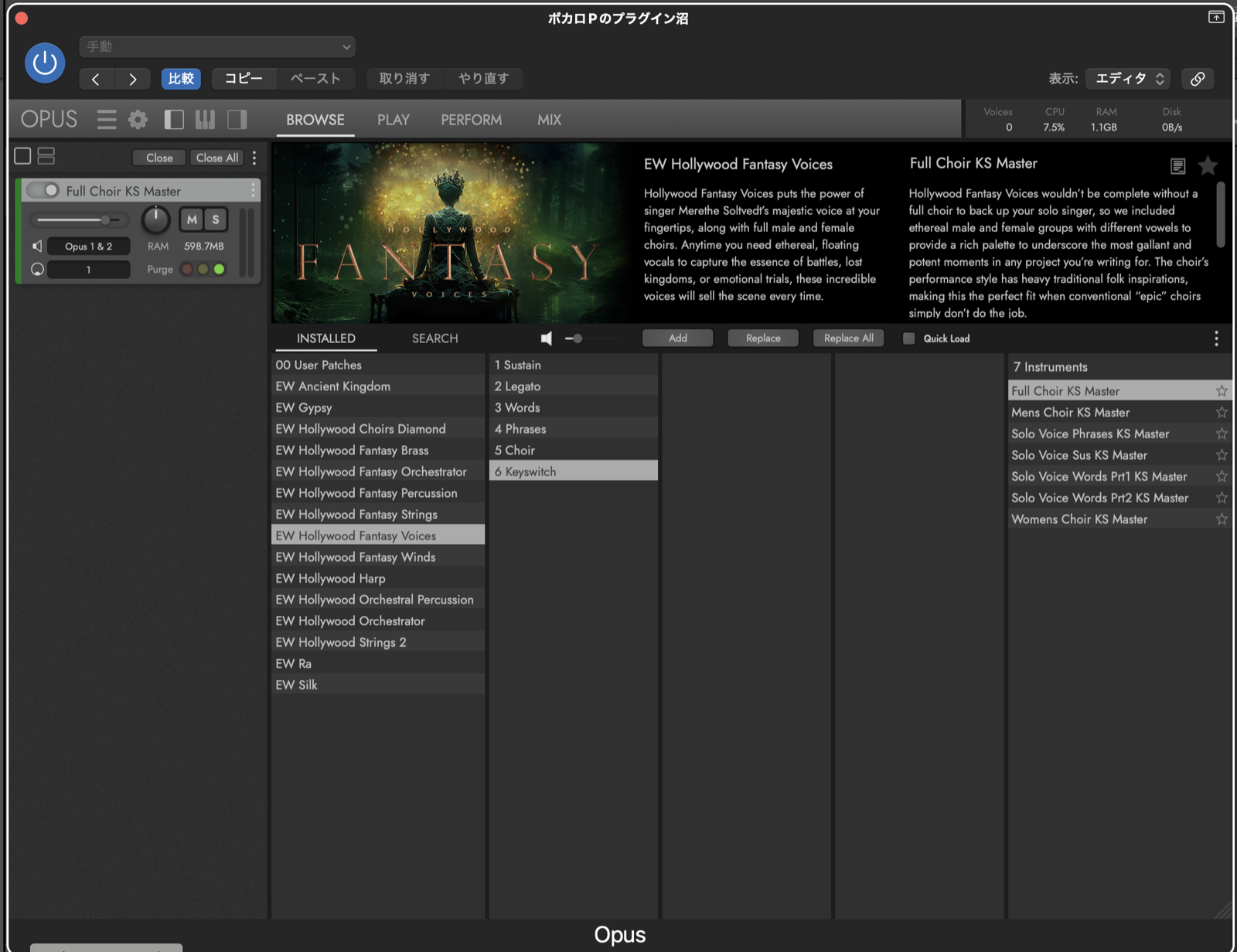Select the SEARCH browser tab
This screenshot has height=952, width=1237.
point(435,338)
